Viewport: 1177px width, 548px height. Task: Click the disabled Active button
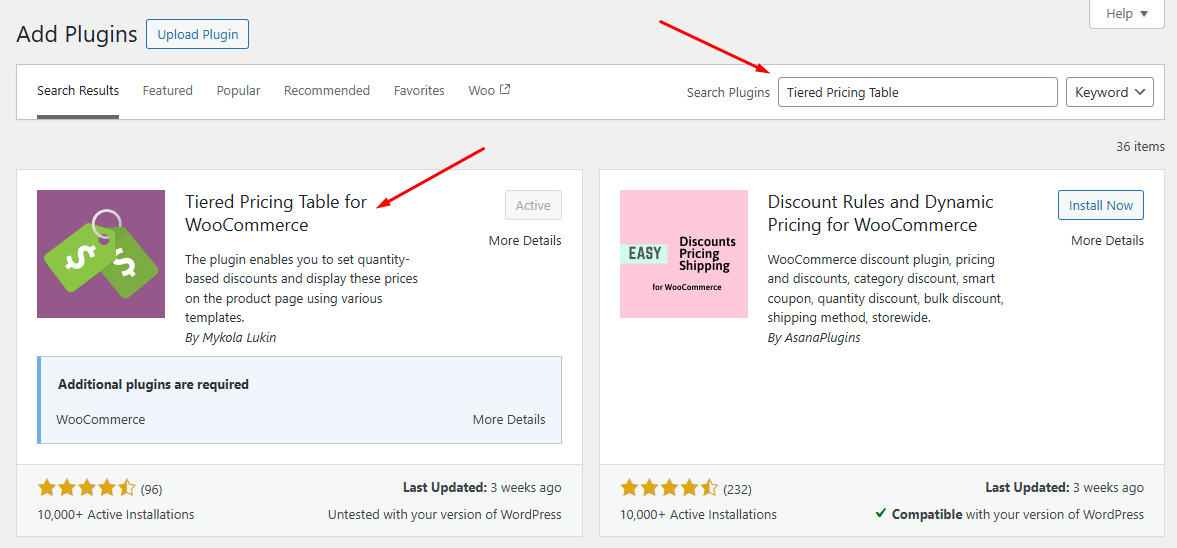(x=533, y=206)
